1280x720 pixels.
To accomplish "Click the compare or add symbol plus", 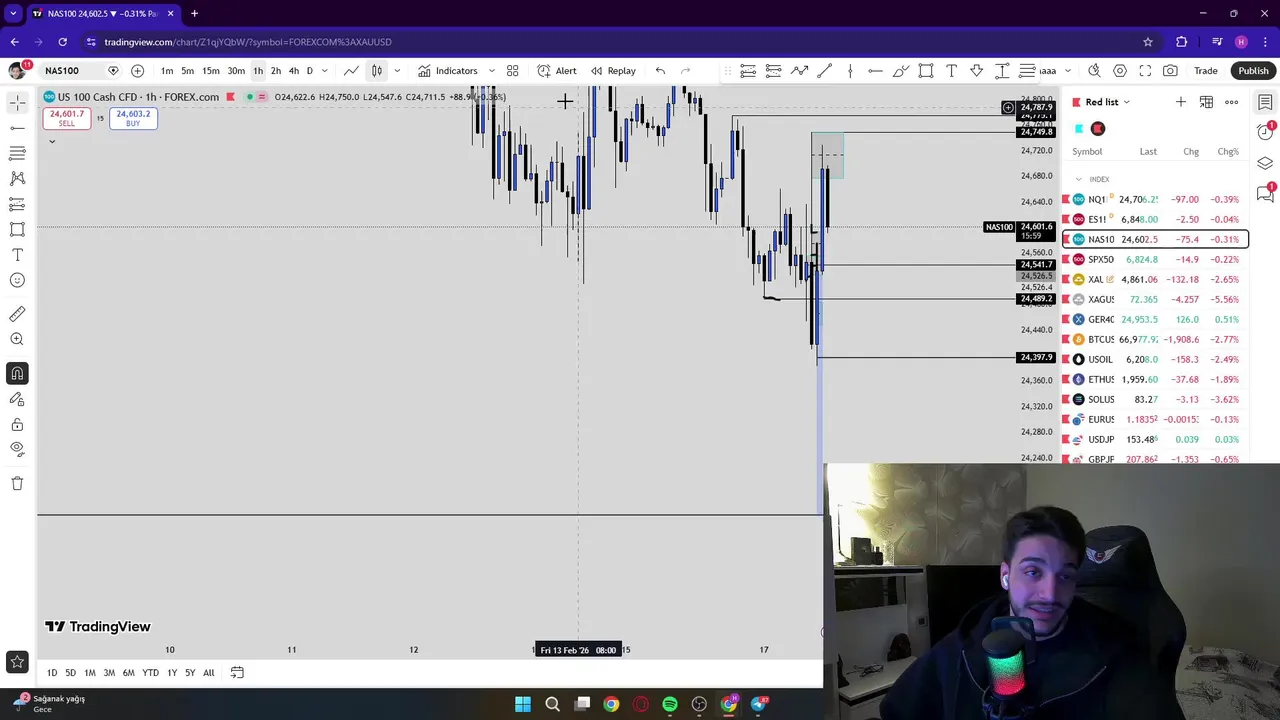I will click(x=137, y=71).
